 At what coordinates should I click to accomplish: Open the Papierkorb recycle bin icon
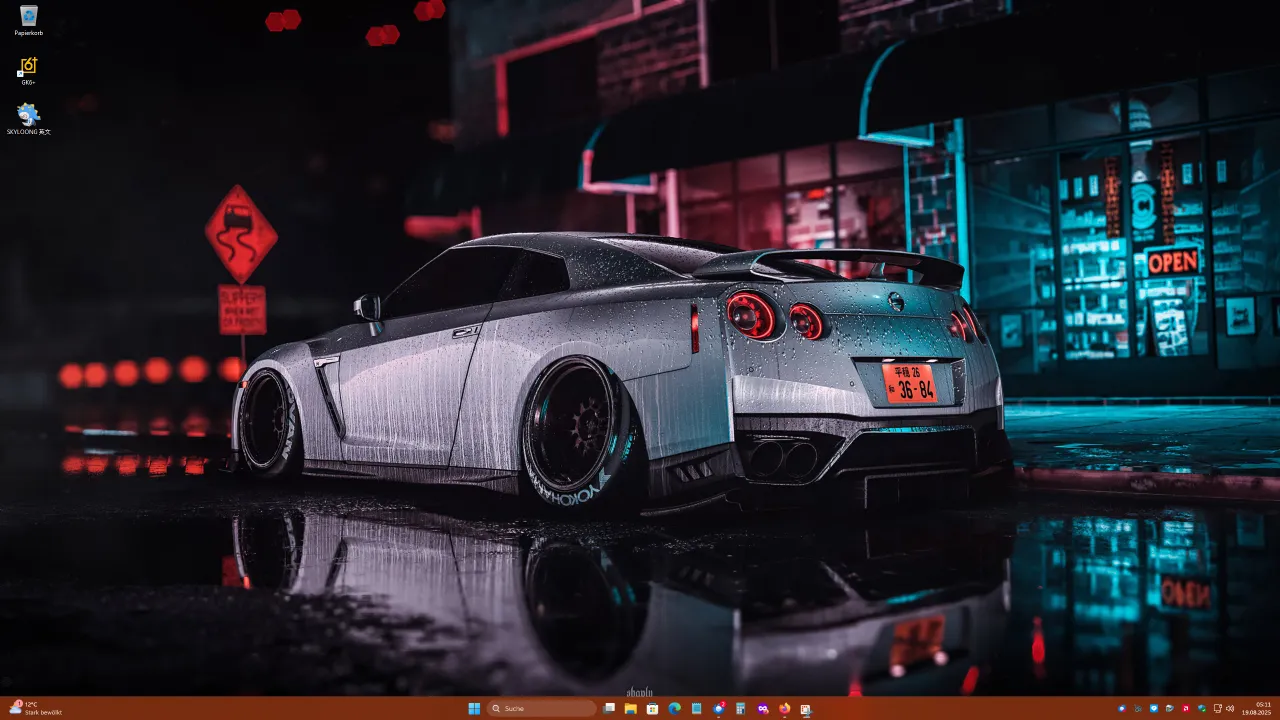pos(29,17)
